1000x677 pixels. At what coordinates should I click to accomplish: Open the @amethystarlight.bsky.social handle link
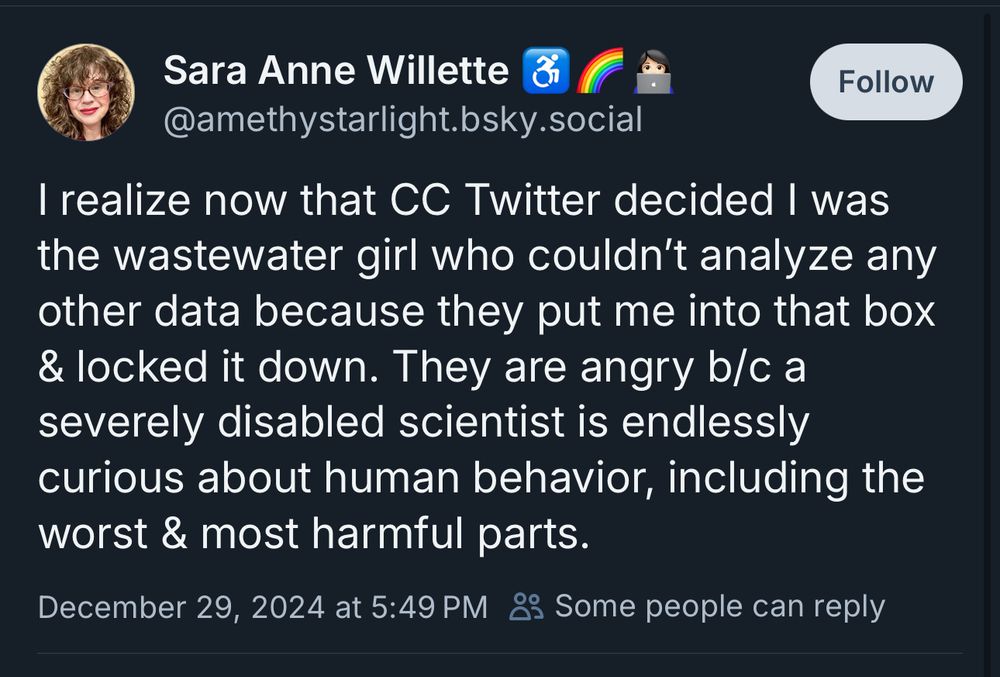click(x=402, y=120)
